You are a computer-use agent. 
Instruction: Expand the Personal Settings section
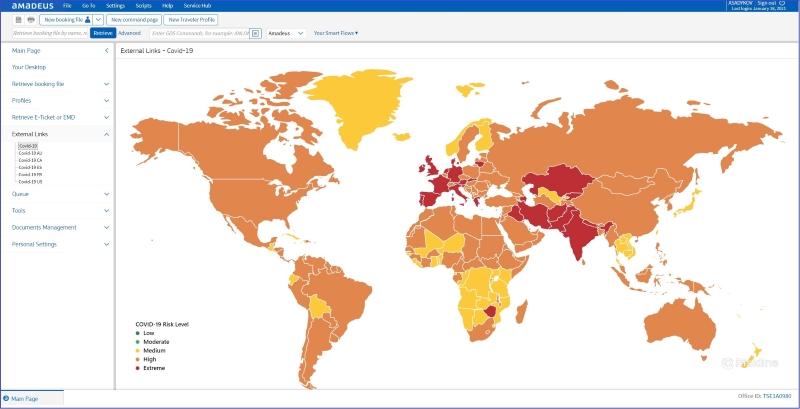(x=106, y=244)
